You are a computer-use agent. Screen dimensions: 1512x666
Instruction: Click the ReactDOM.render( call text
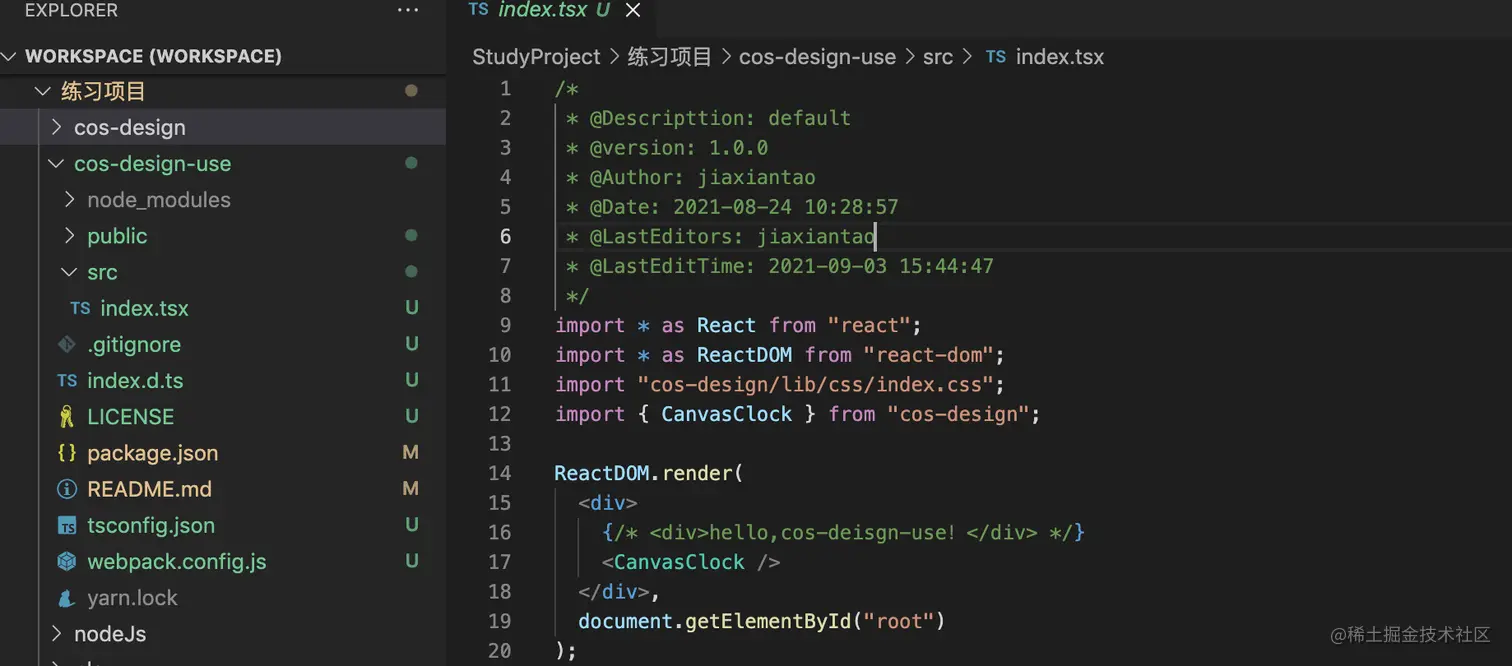click(649, 473)
